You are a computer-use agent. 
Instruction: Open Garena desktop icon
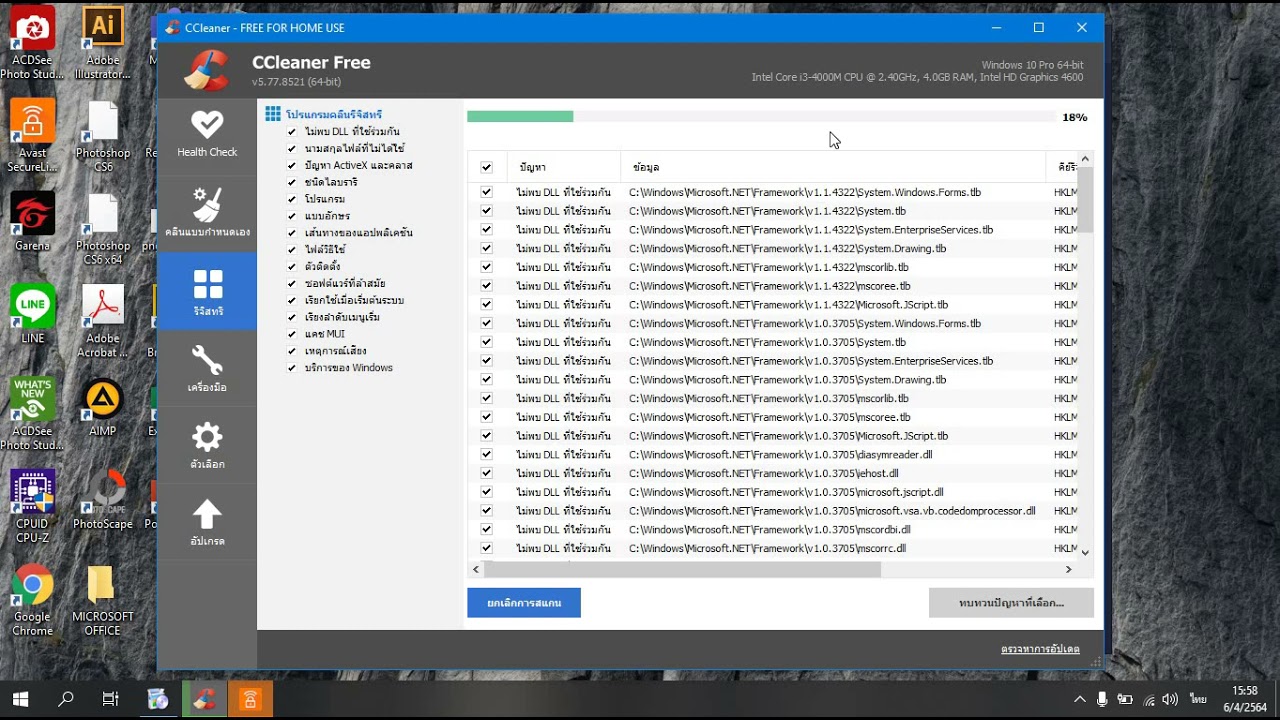(x=32, y=222)
